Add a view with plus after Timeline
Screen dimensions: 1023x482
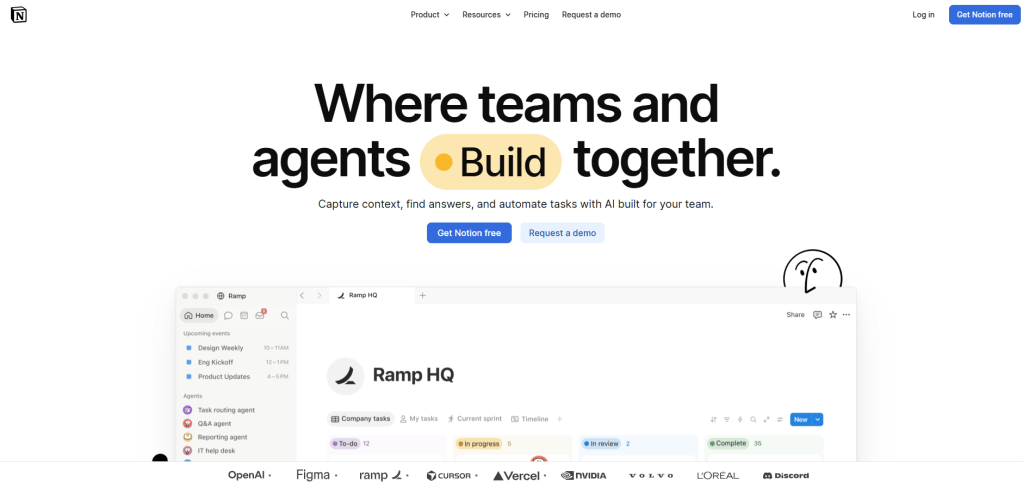[x=559, y=419]
